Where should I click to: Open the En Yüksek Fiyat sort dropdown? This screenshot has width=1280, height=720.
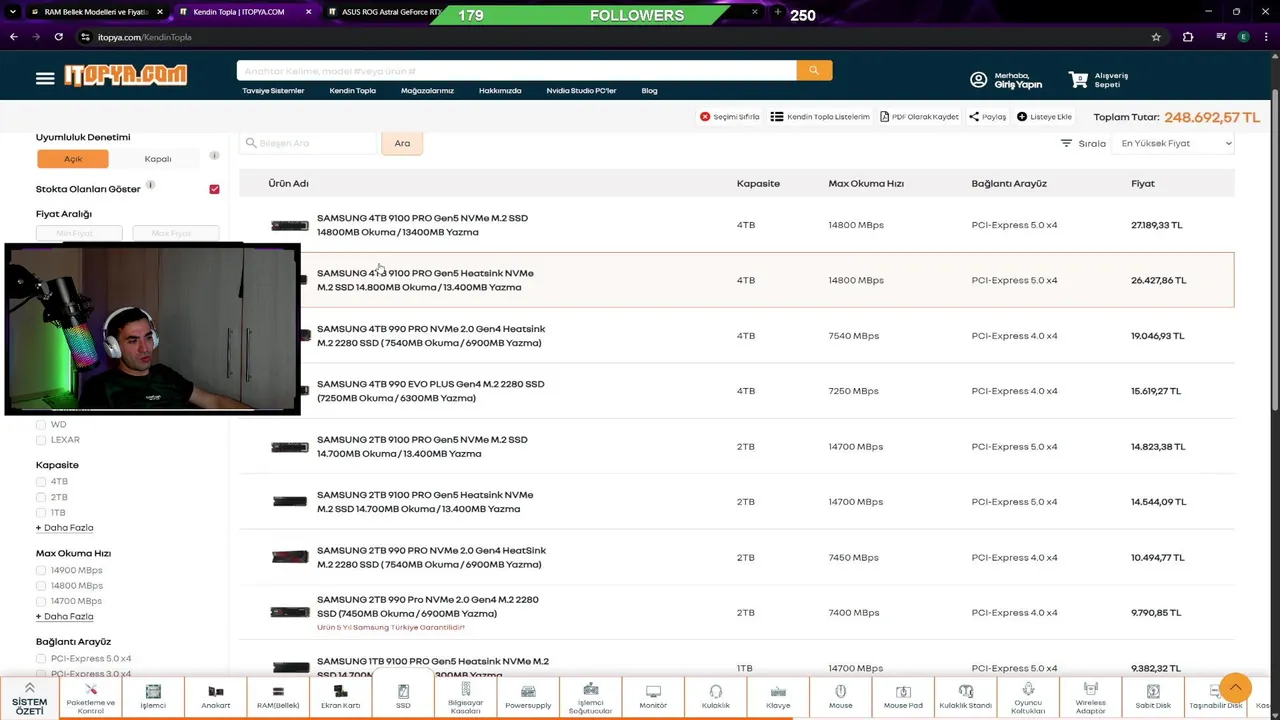click(x=1173, y=143)
